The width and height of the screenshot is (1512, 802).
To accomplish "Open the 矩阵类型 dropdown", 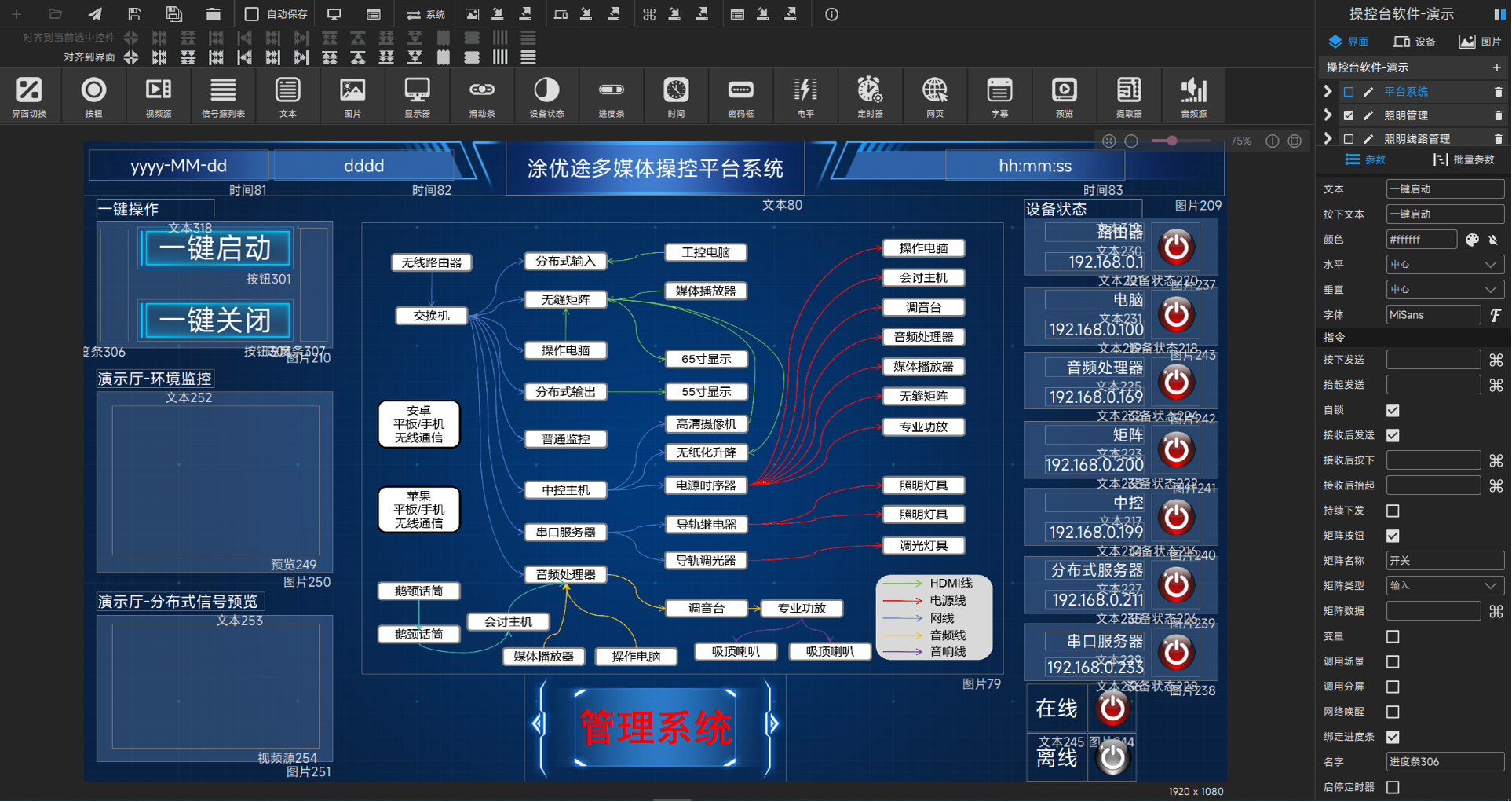I will pyautogui.click(x=1444, y=586).
